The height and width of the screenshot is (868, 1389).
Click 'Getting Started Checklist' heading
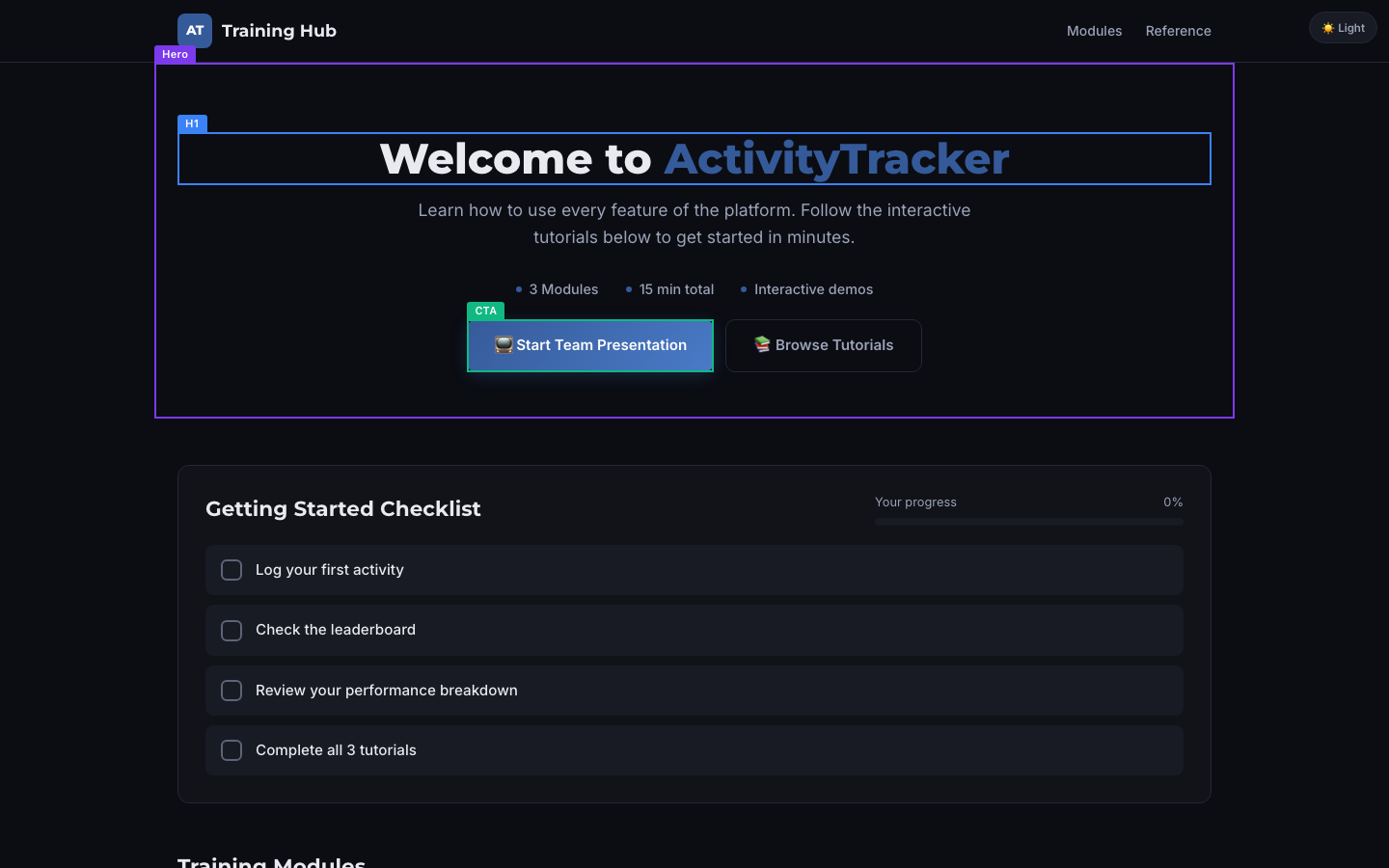343,508
